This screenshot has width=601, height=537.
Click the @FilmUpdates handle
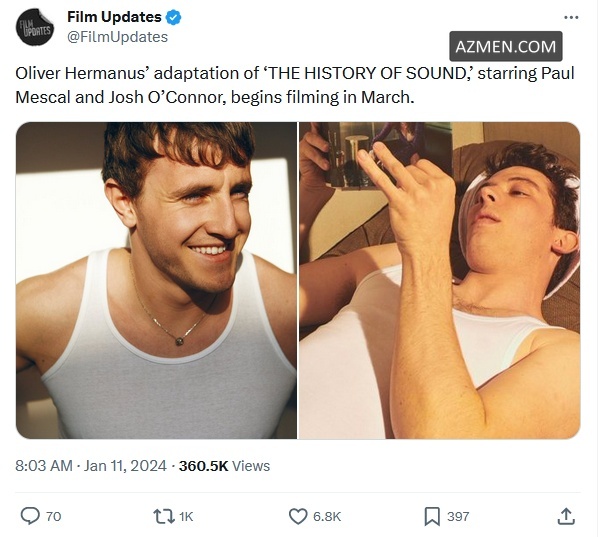(117, 37)
